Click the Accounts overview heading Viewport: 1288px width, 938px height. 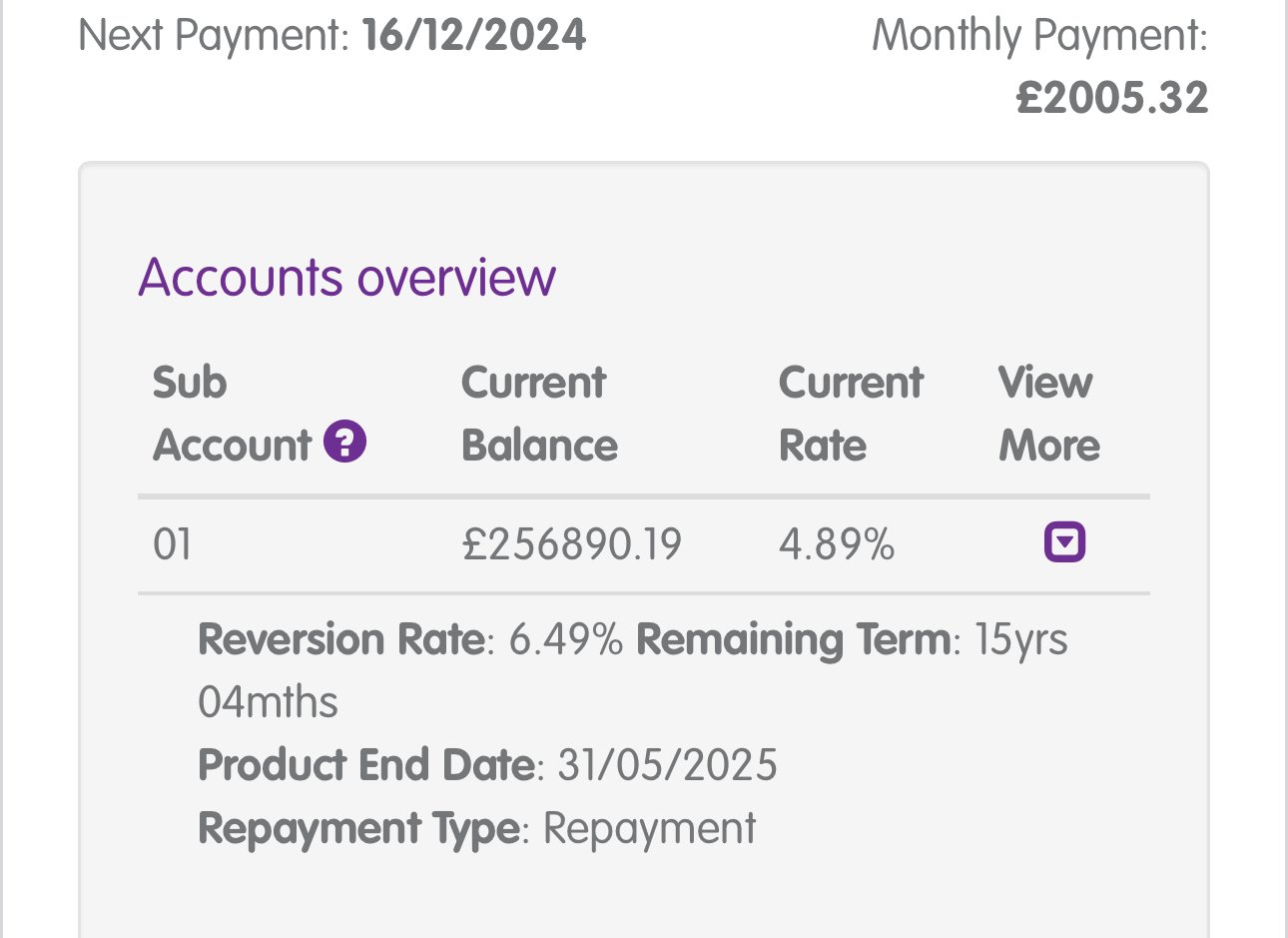[x=346, y=277]
